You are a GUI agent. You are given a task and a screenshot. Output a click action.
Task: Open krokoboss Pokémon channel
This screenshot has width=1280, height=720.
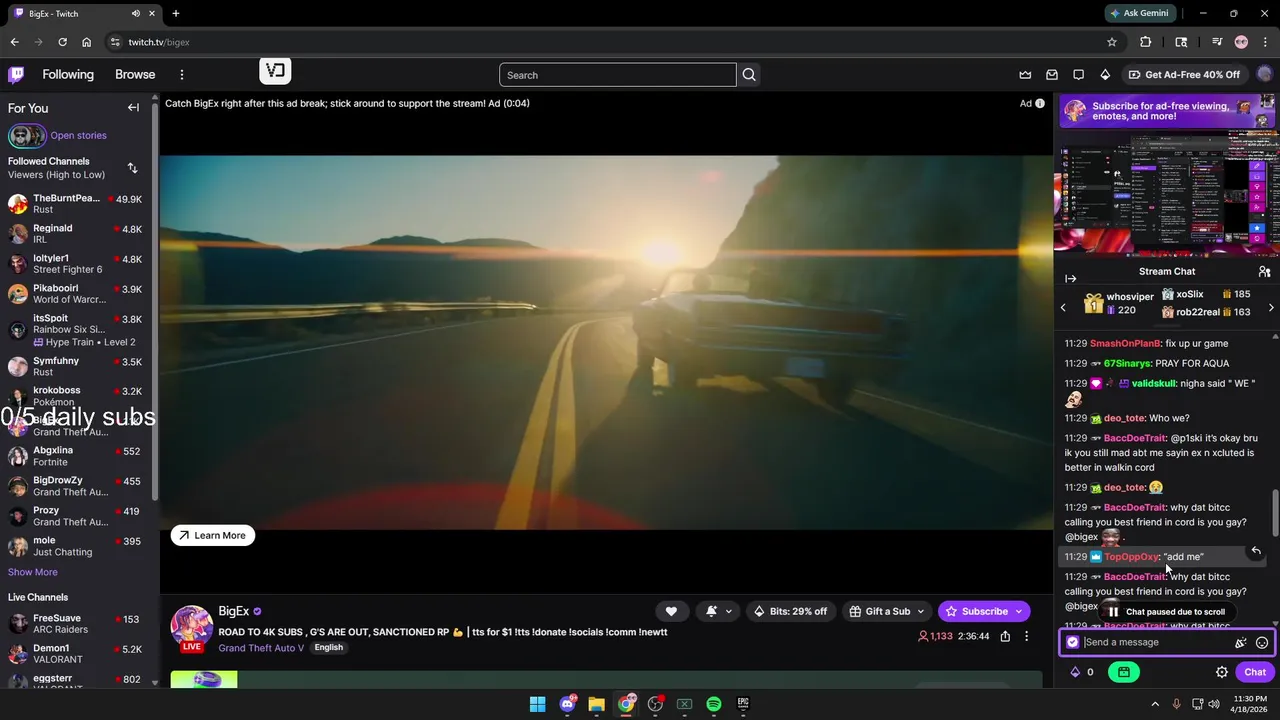(x=78, y=396)
